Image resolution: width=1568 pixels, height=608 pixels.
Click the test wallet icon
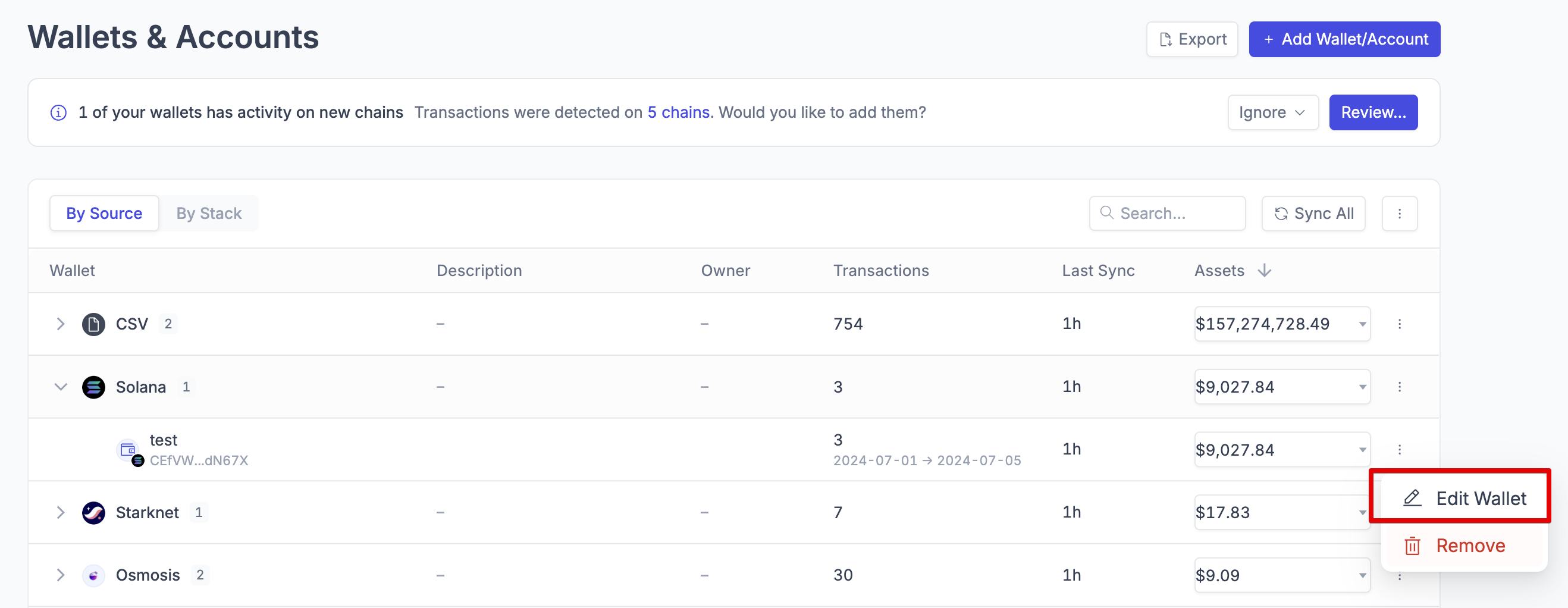(x=128, y=450)
